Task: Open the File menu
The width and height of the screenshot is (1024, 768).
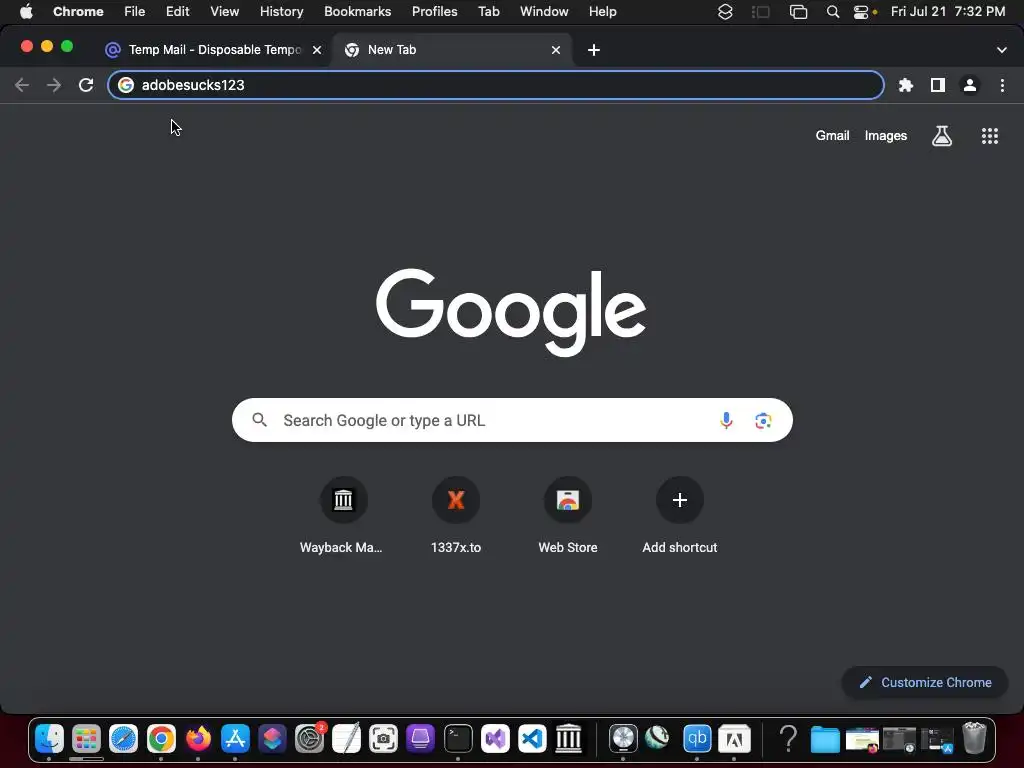Action: 135,12
